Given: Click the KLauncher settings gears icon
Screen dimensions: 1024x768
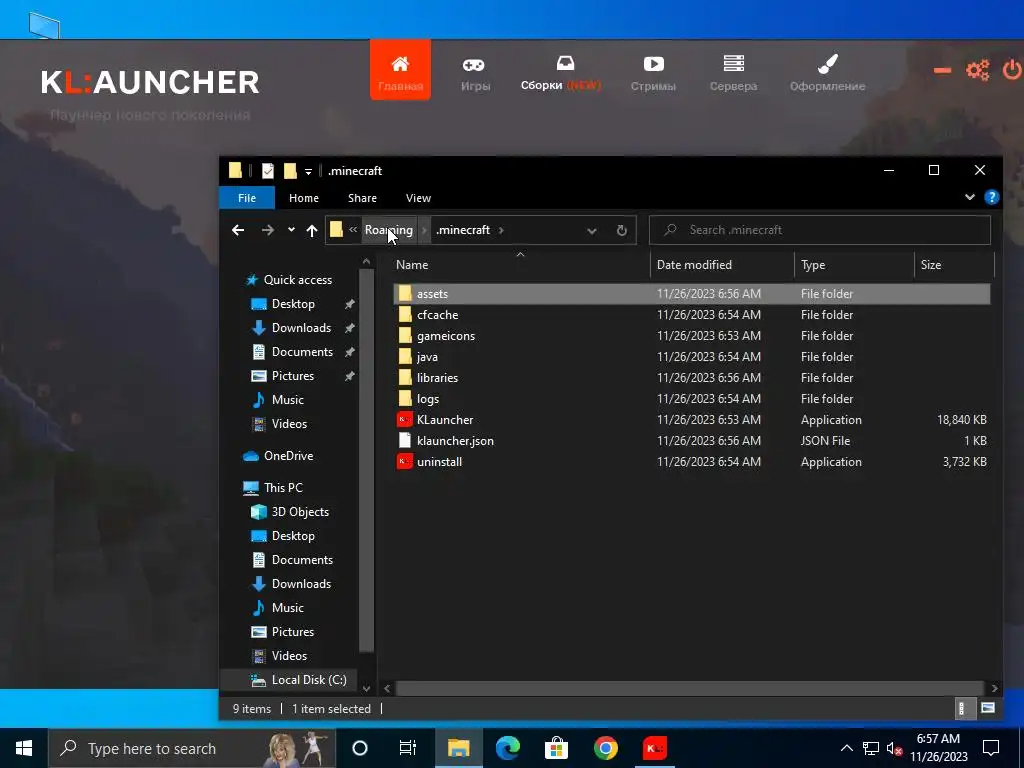Looking at the screenshot, I should (x=978, y=70).
